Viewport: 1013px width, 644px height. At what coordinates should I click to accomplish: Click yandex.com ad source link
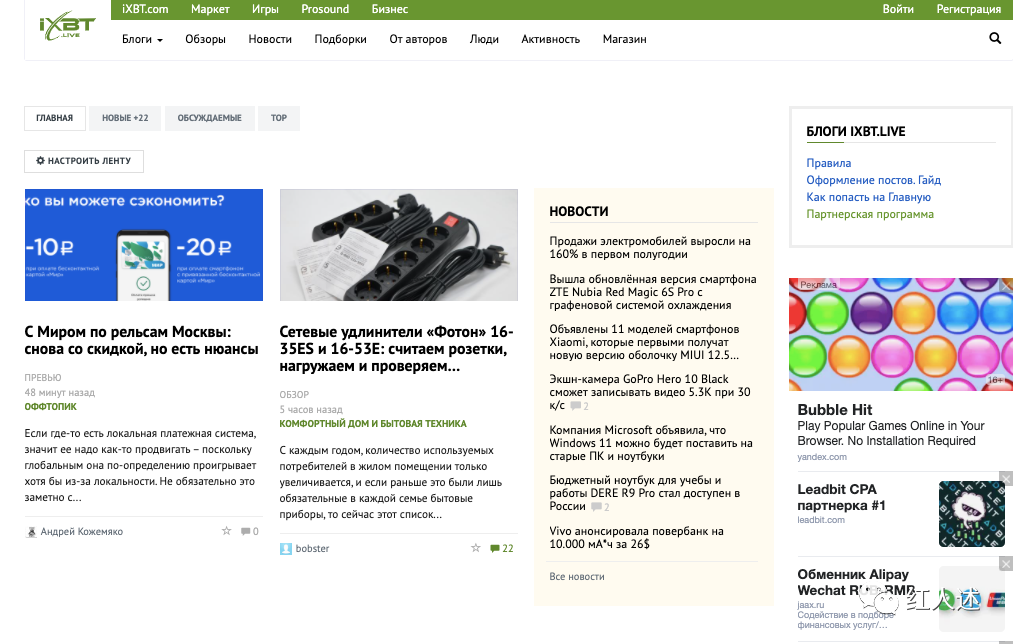tap(822, 457)
